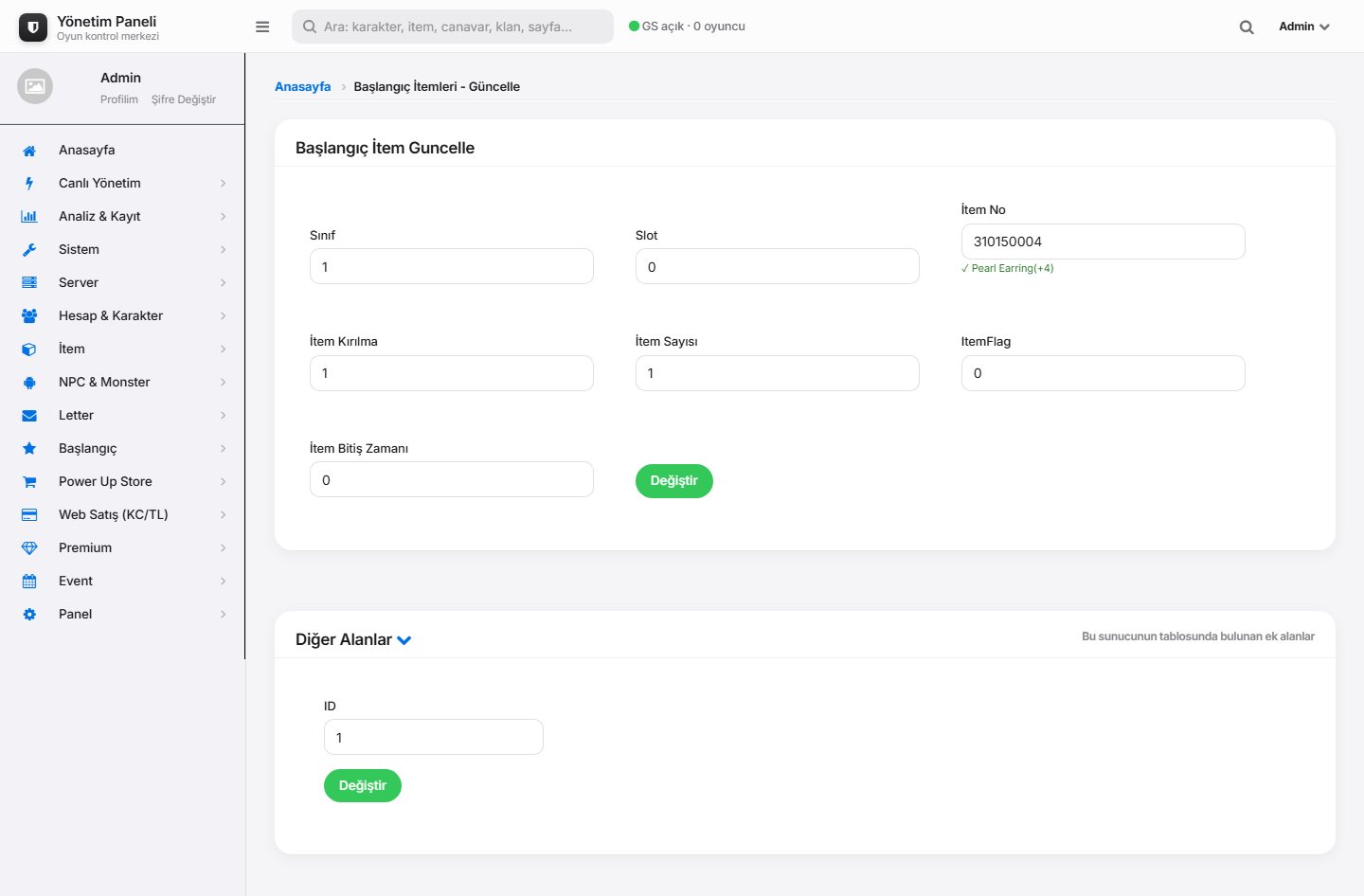Screen dimensions: 1364x896
Task: Click the Sistem wrench icon
Action: coord(29,250)
